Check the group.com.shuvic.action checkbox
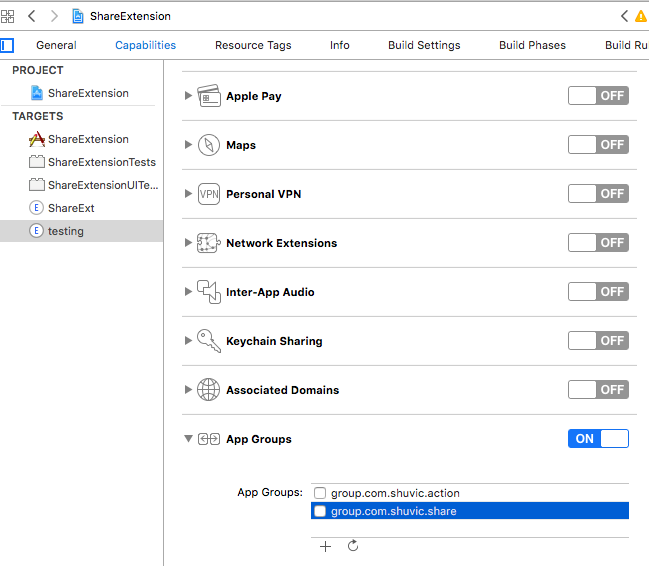Viewport: 649px width, 566px height. pyautogui.click(x=320, y=493)
